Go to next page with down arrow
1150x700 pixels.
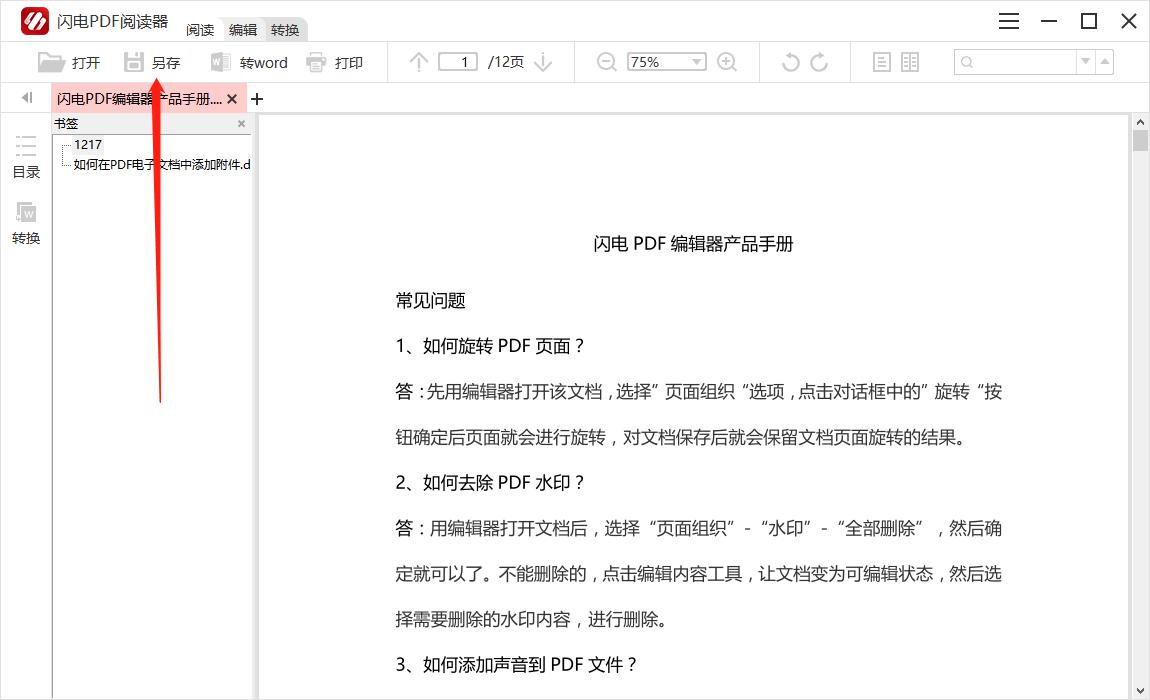pos(543,62)
